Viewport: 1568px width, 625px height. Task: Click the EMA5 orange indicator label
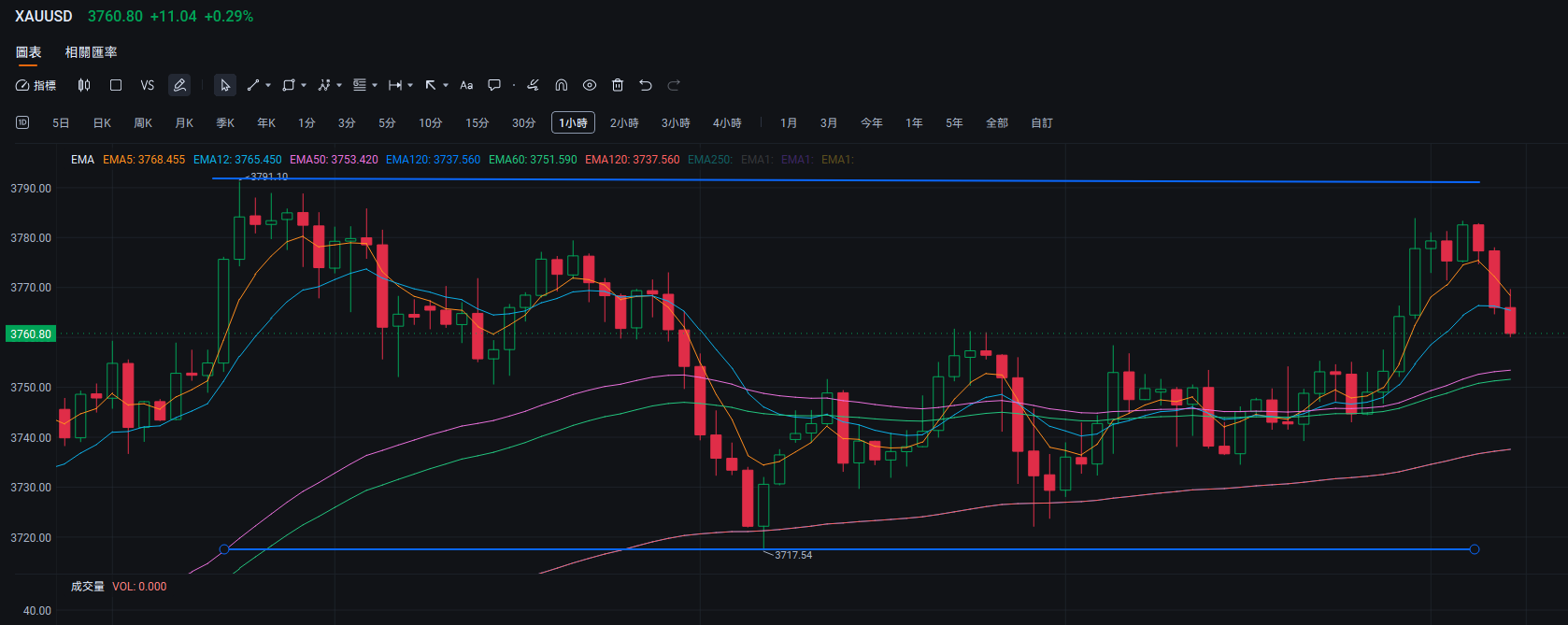point(144,160)
